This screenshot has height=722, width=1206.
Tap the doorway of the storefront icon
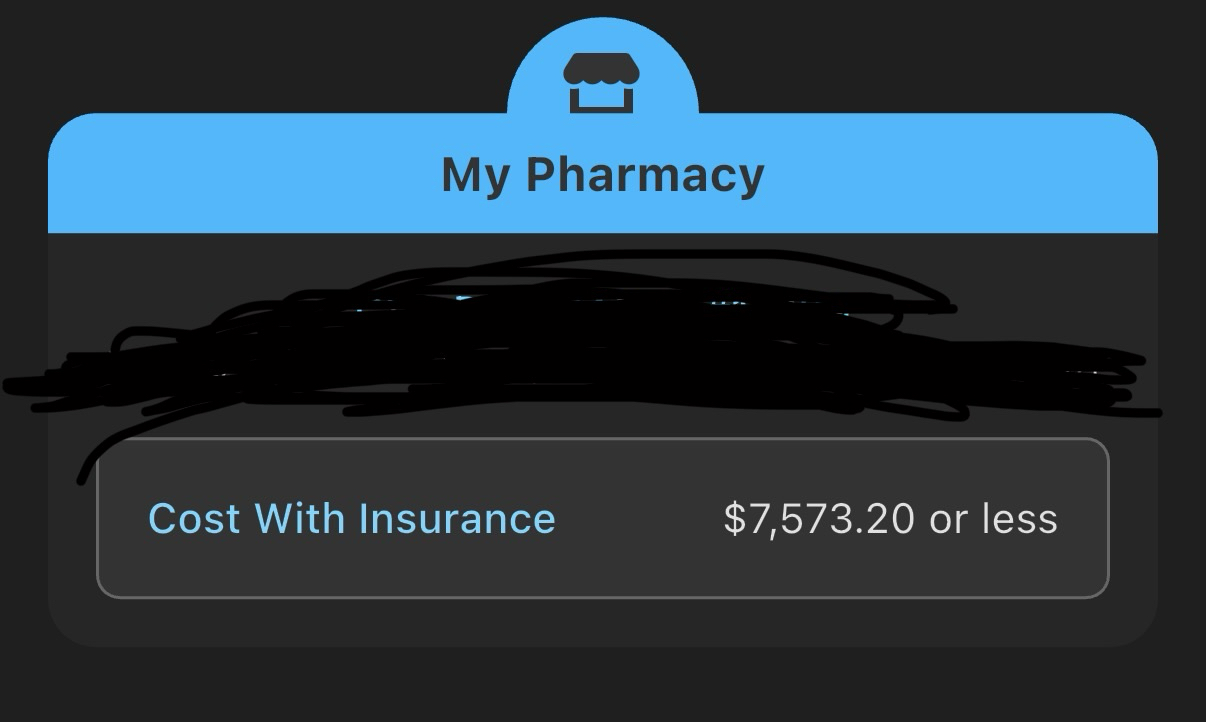601,97
